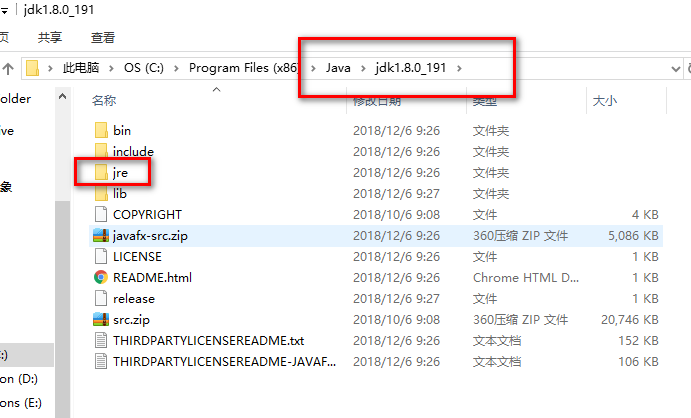Click the src.zip archive icon

point(101,319)
